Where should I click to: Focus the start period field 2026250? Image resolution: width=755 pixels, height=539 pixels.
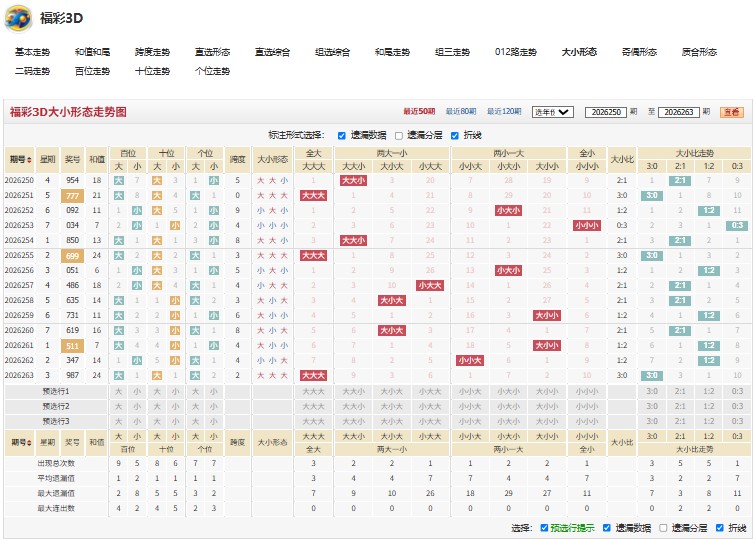click(x=606, y=112)
